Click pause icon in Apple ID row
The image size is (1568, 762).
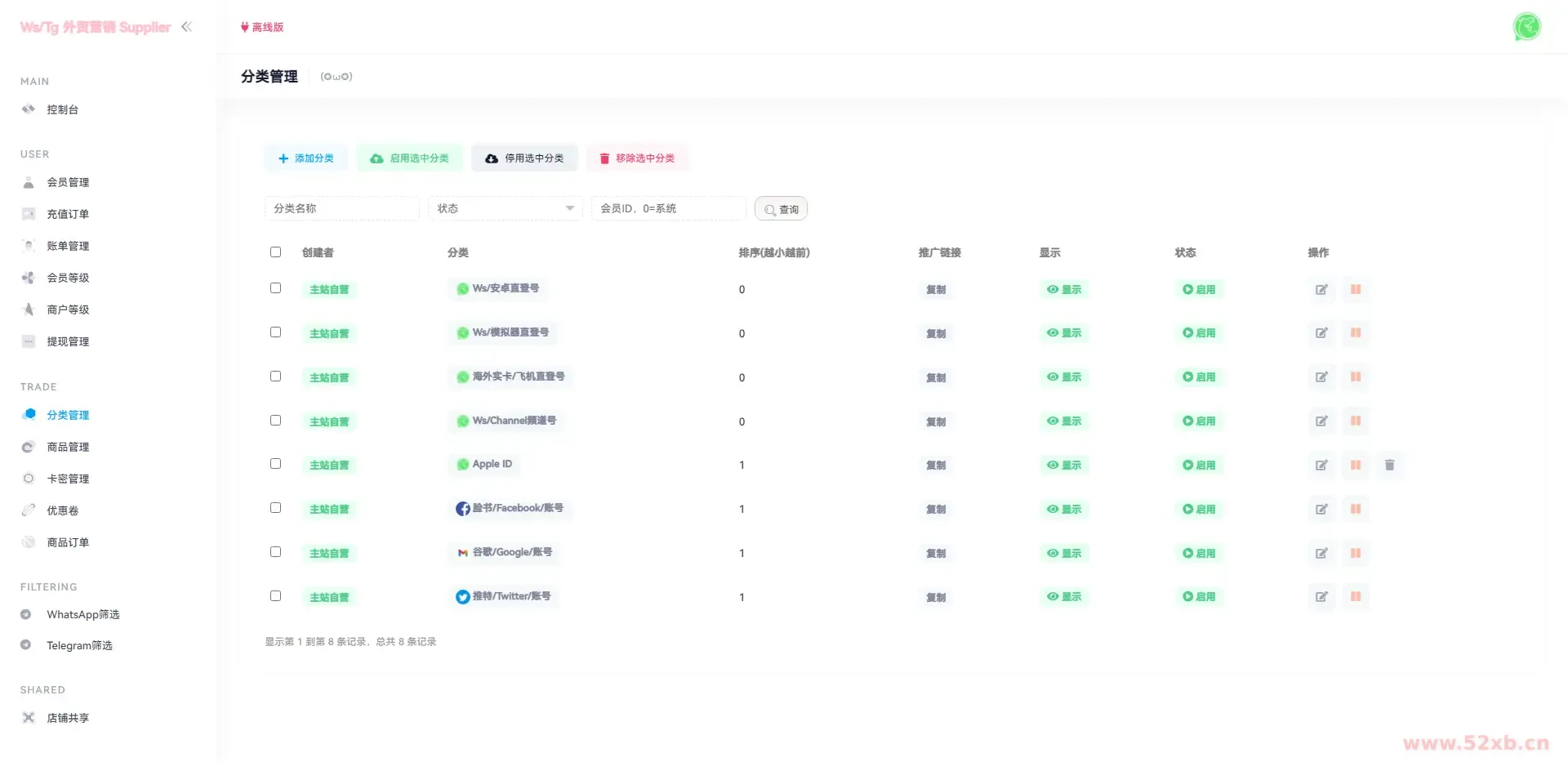point(1355,465)
